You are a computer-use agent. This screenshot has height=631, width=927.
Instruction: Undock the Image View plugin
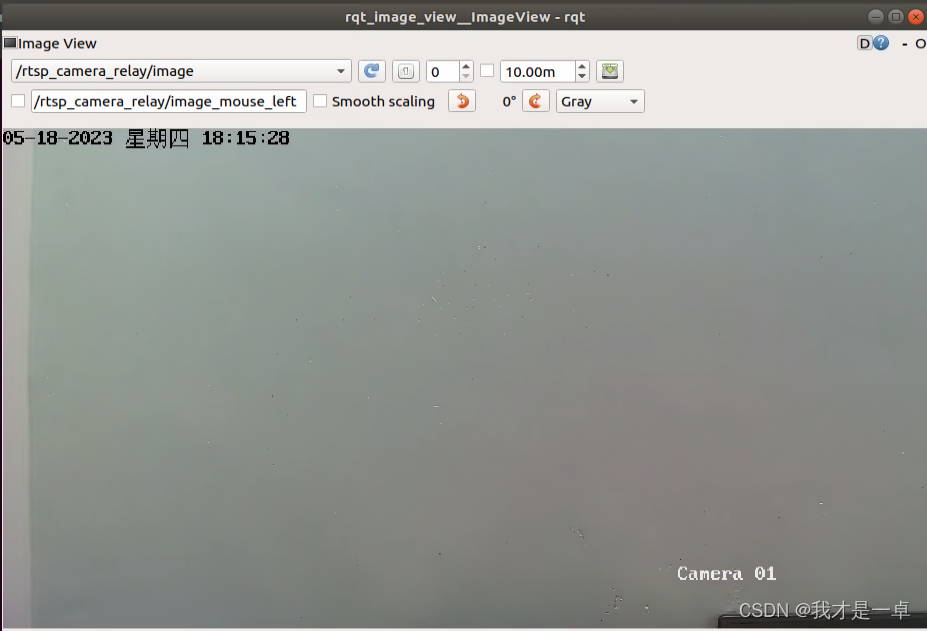(921, 43)
